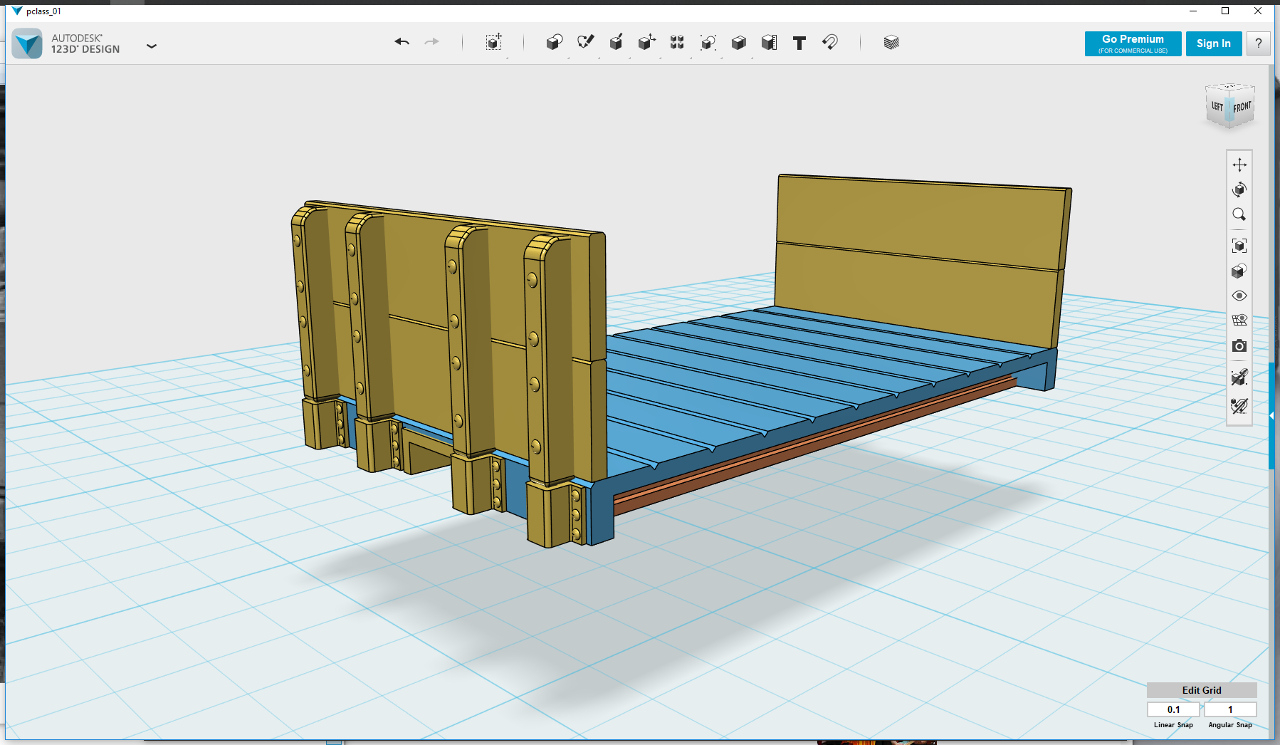Viewport: 1280px width, 745px height.
Task: Click the Sign In button
Action: pyautogui.click(x=1214, y=43)
